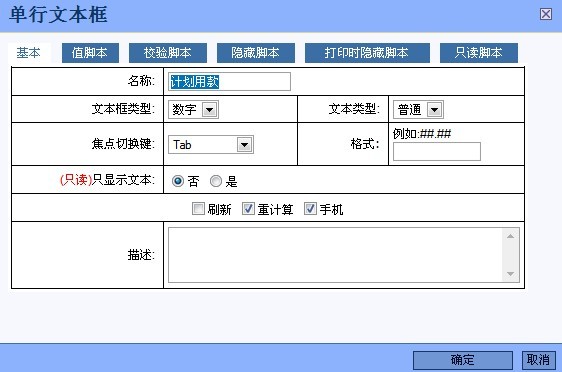Switch to the 基本 tab
The height and width of the screenshot is (372, 562).
[29, 53]
